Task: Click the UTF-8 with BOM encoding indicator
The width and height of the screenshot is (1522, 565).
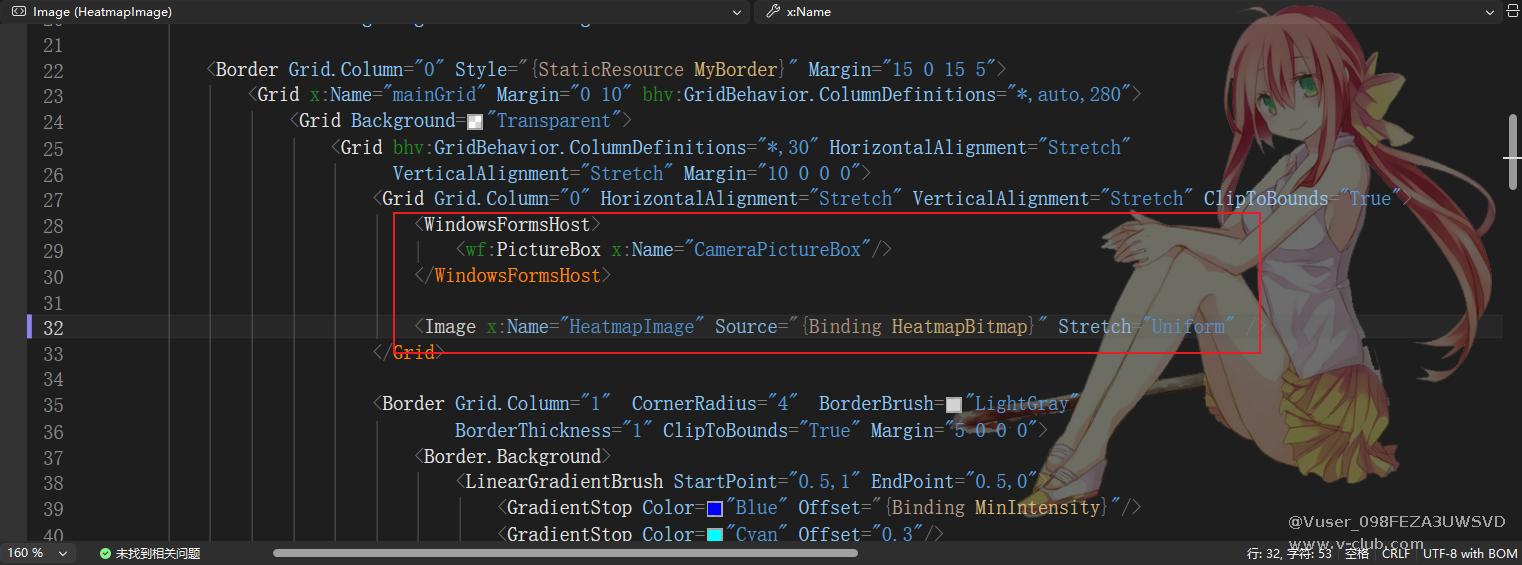Action: click(x=1469, y=553)
